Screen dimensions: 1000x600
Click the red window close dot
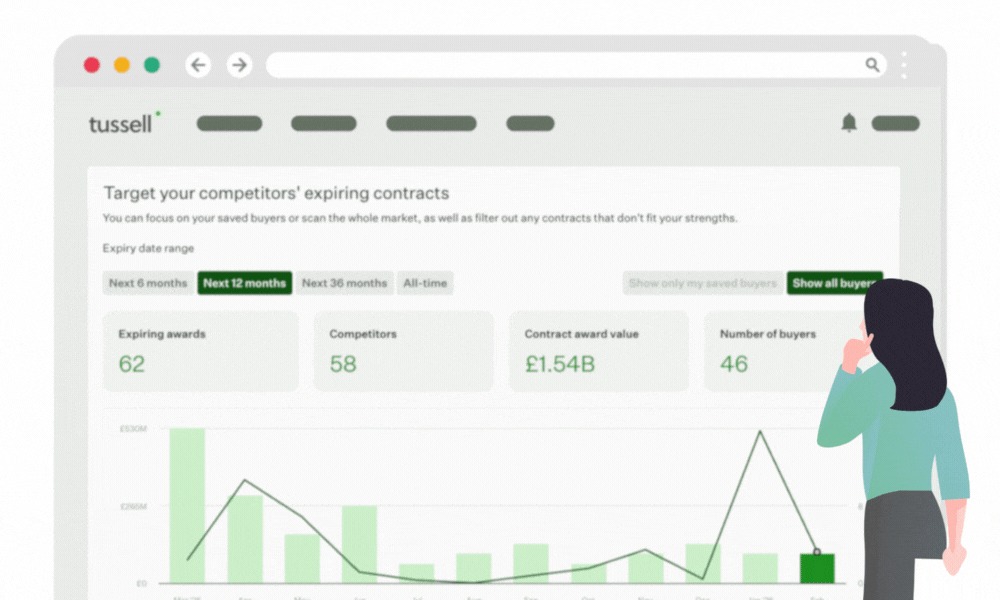tap(92, 65)
